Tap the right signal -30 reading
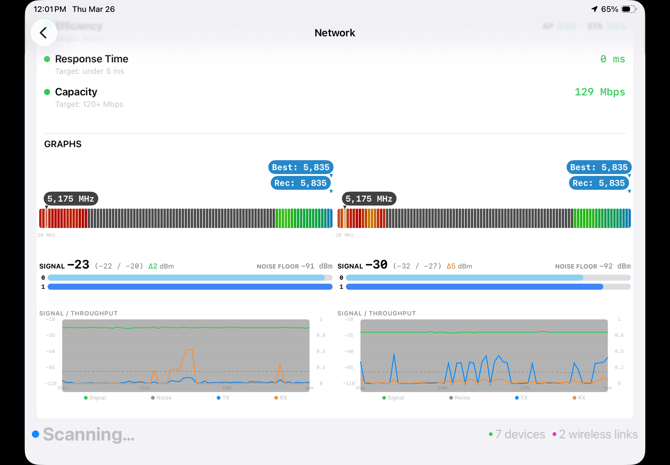Viewport: 670px width, 465px height. tap(376, 265)
